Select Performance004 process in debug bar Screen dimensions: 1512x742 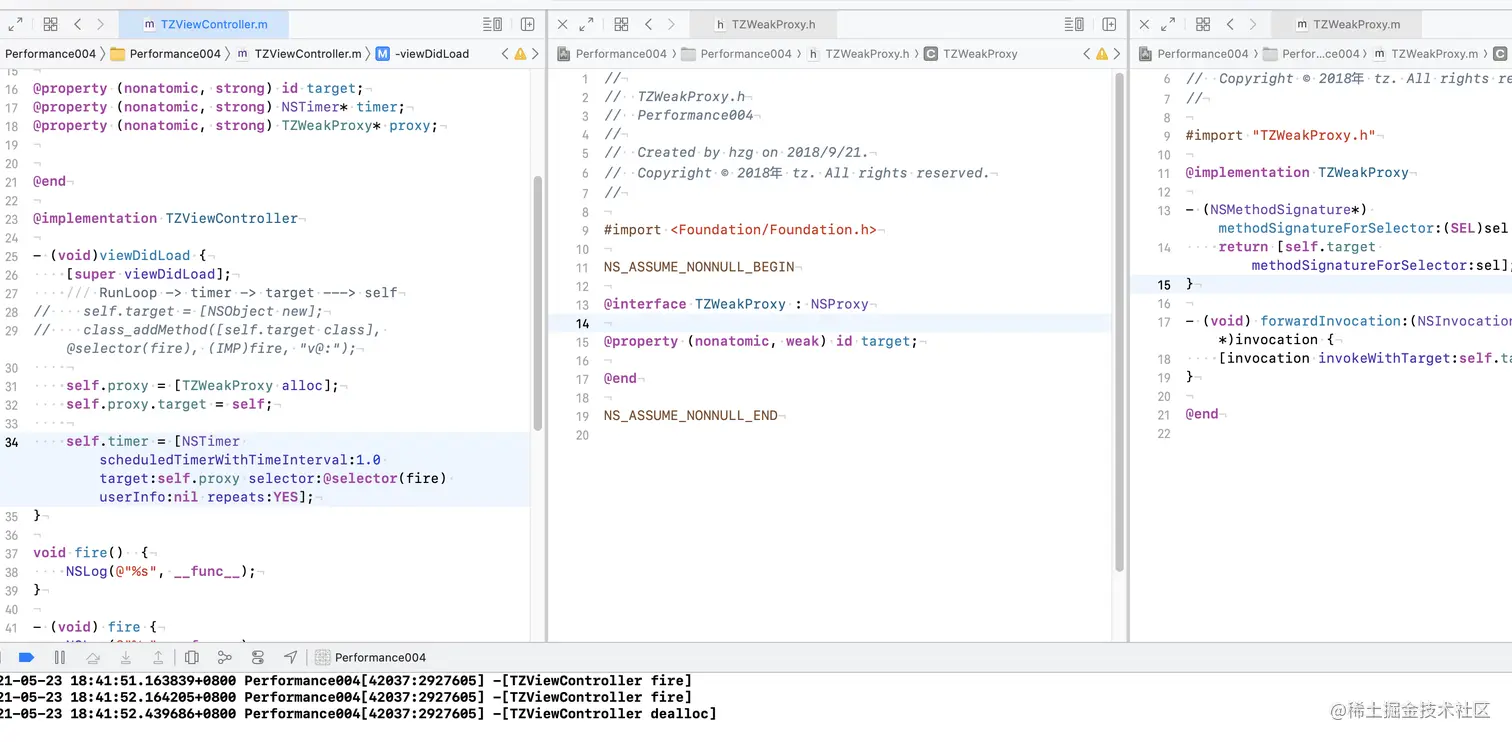(371, 657)
